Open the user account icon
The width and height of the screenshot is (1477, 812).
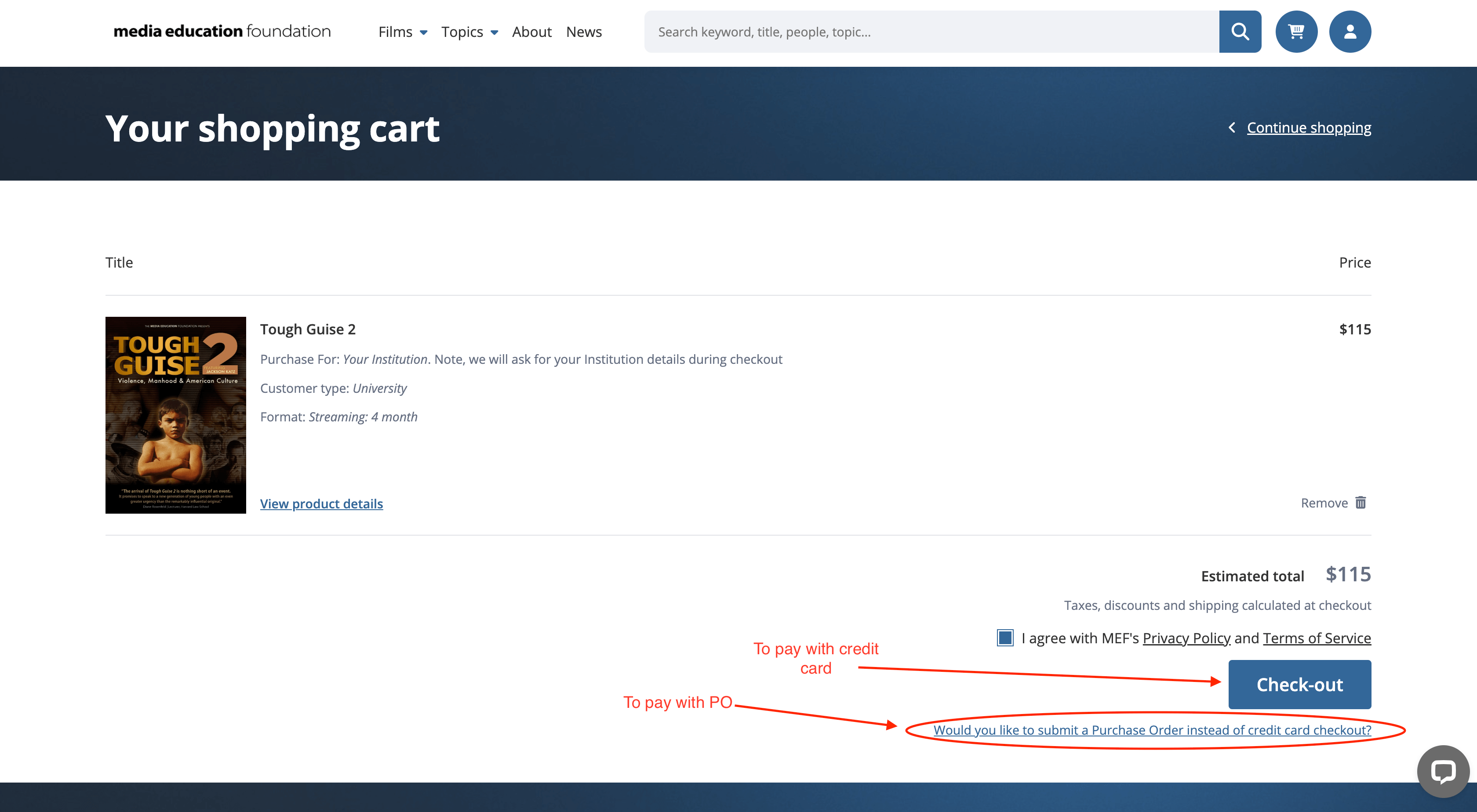[1350, 32]
